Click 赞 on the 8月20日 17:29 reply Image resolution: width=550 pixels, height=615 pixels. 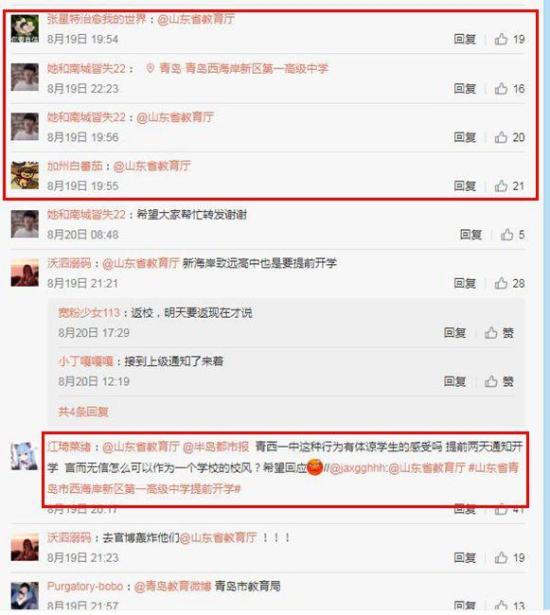point(499,333)
